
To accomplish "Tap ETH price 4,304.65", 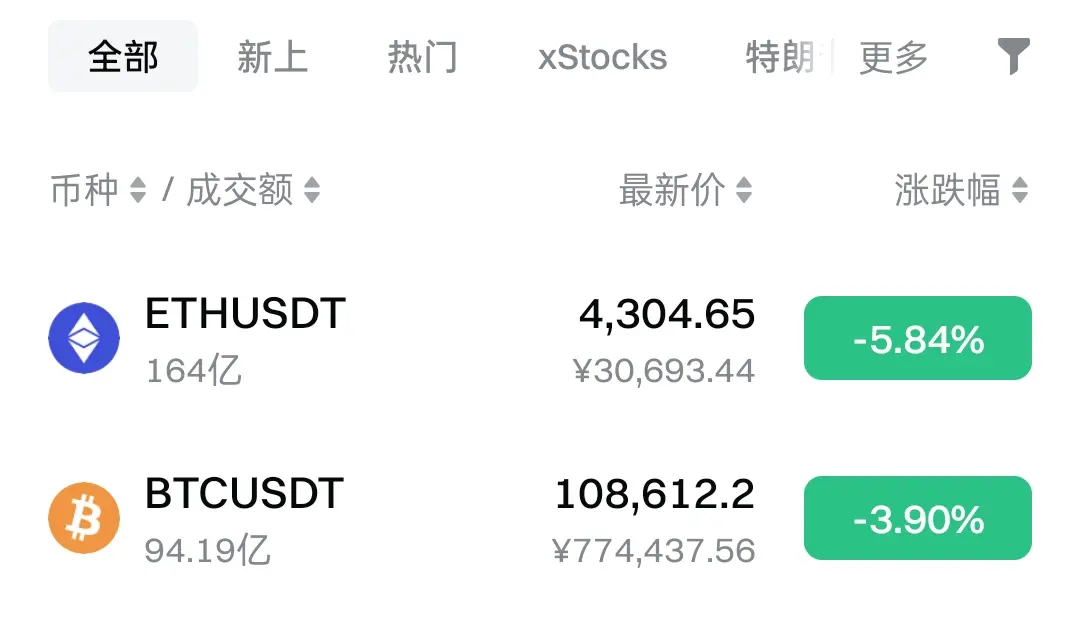I will [667, 315].
